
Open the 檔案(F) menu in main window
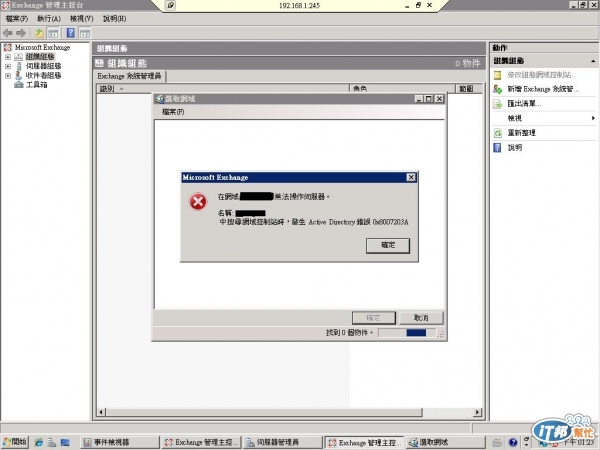pyautogui.click(x=17, y=19)
